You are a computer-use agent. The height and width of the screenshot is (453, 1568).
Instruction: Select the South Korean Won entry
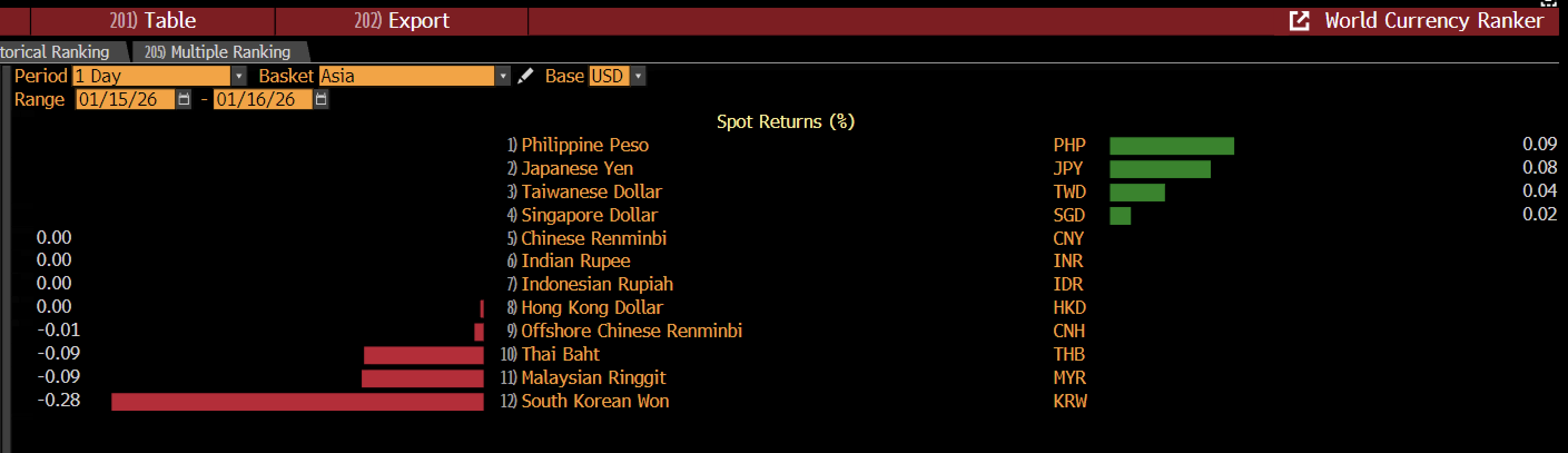click(x=595, y=401)
